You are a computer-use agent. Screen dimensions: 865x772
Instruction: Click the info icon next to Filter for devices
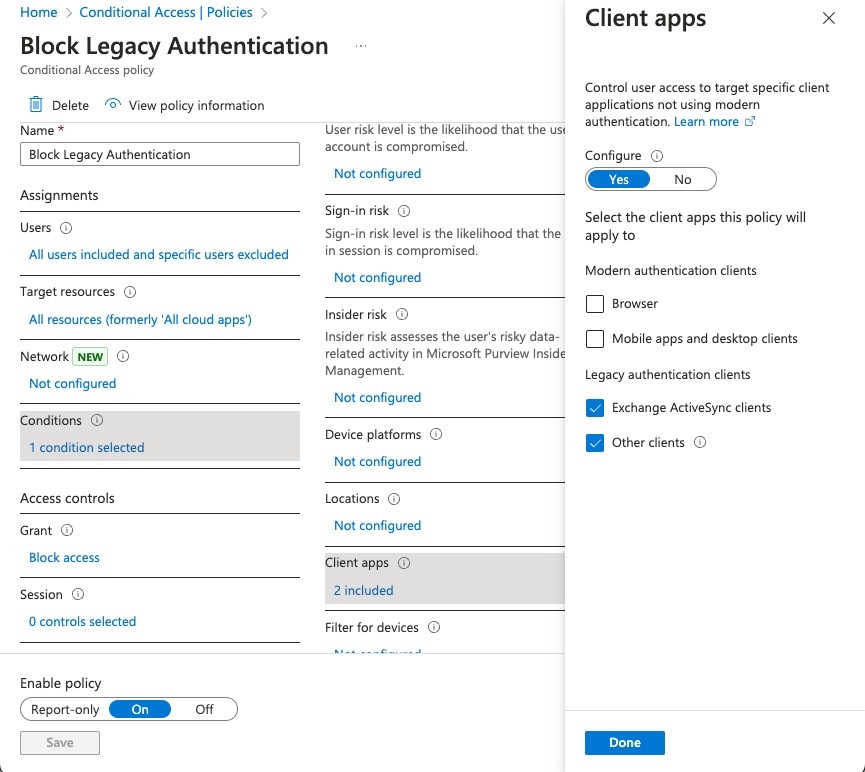coord(434,627)
